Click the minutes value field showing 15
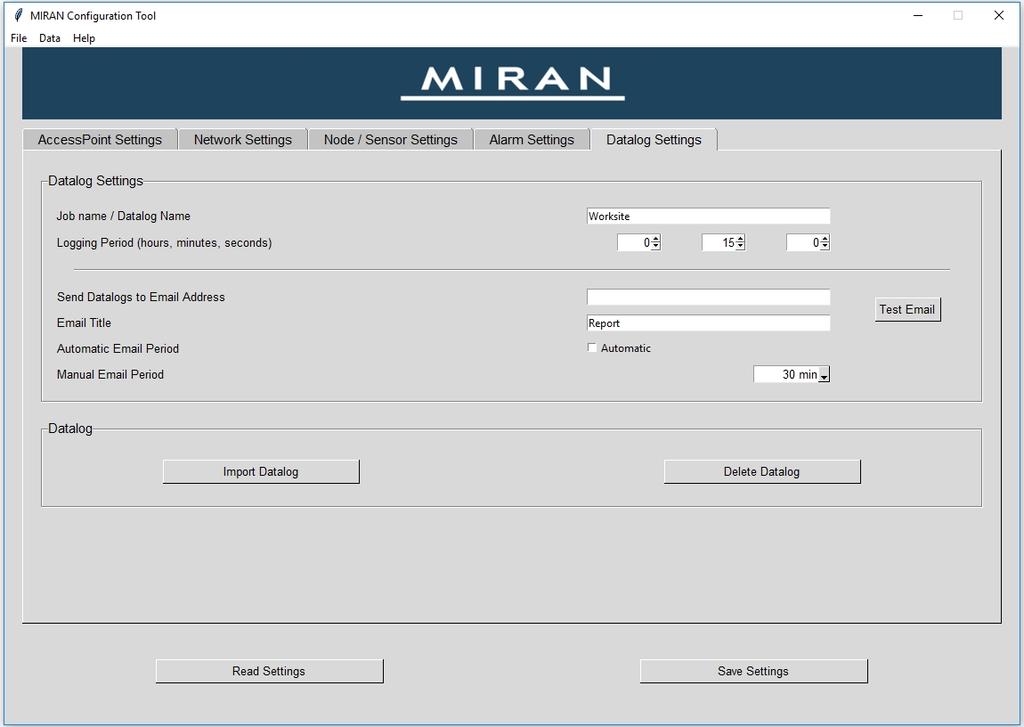 click(718, 243)
